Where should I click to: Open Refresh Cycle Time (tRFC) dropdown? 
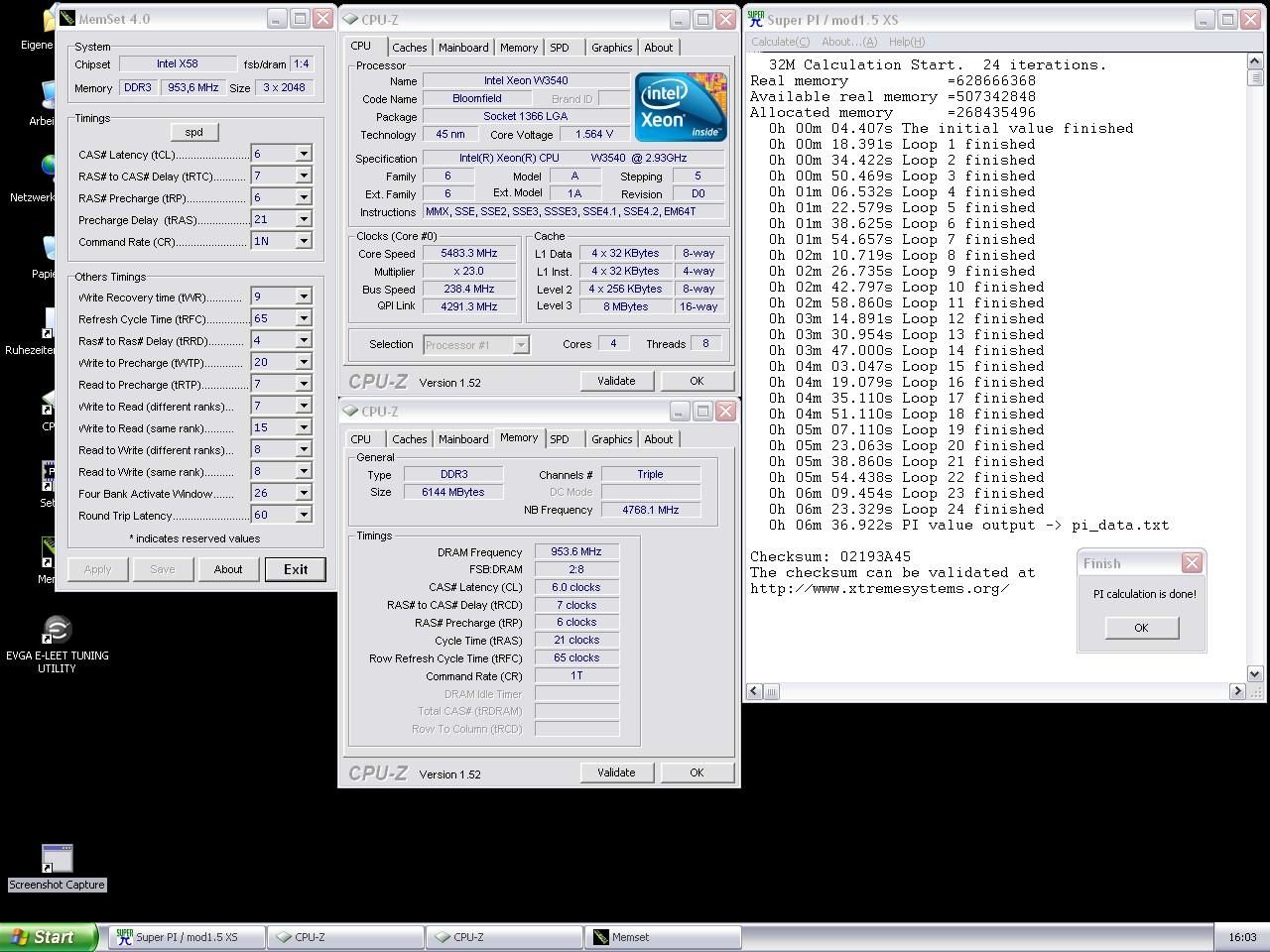[x=304, y=318]
